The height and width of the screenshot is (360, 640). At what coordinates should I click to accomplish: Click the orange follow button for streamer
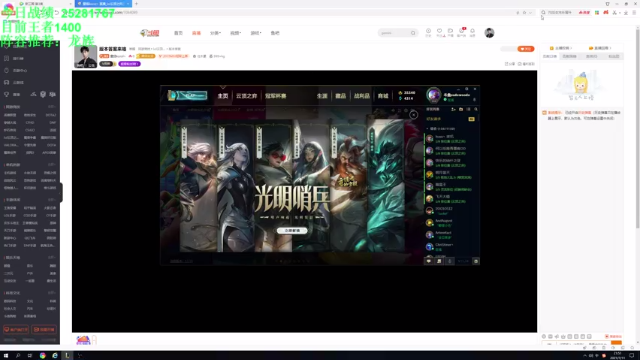pos(526,49)
